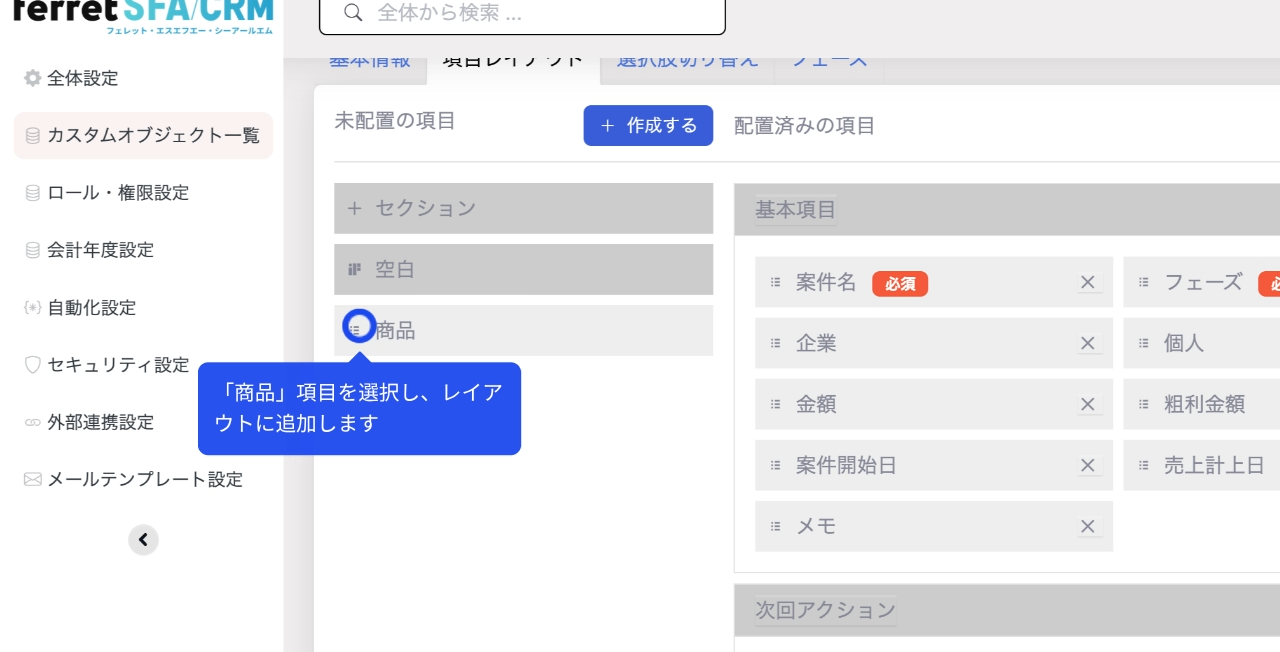Select the フェーズ field label
Viewport: 1280px width, 652px height.
[1204, 283]
